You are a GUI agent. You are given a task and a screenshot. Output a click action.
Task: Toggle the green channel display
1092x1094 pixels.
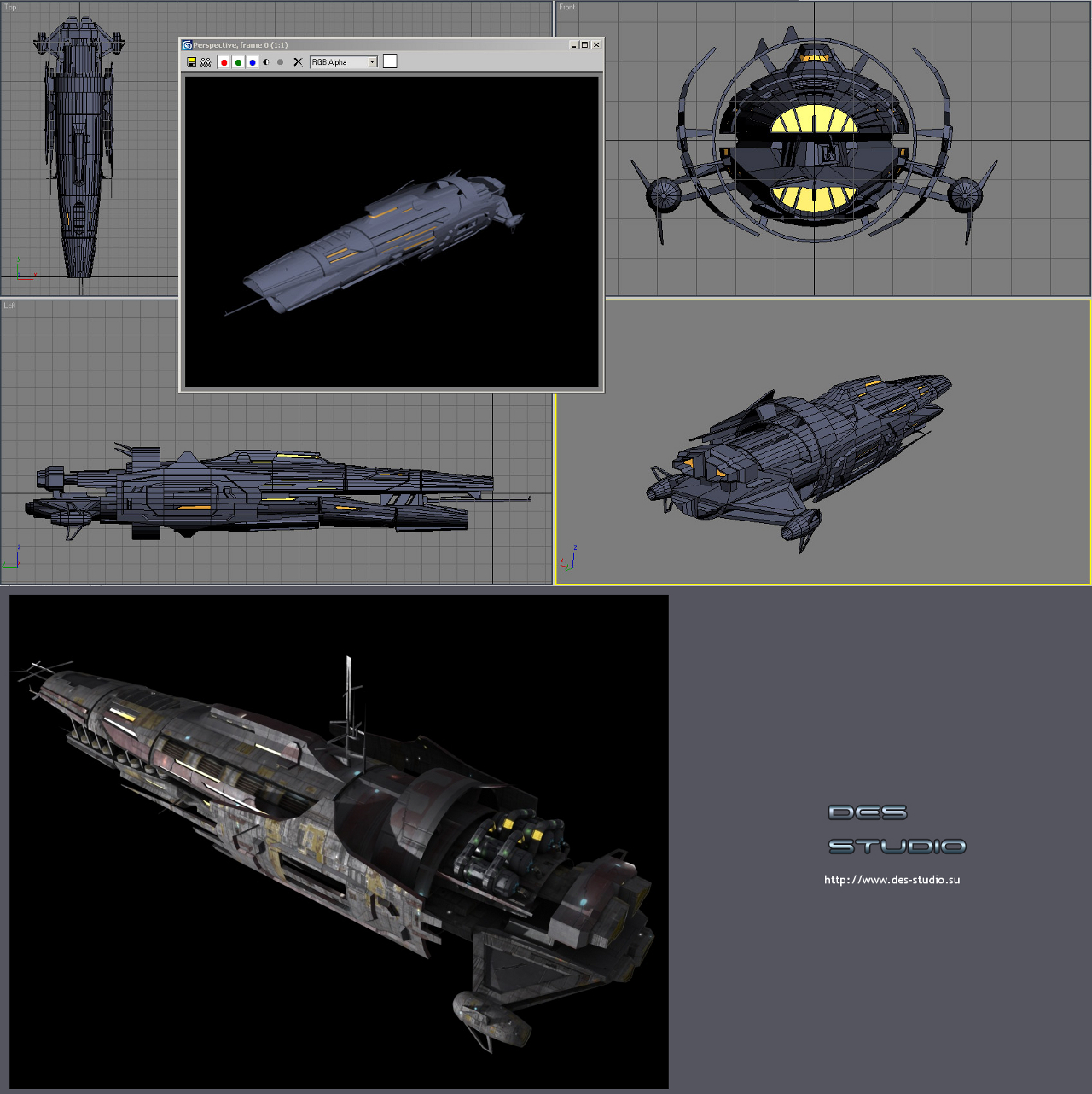click(238, 62)
